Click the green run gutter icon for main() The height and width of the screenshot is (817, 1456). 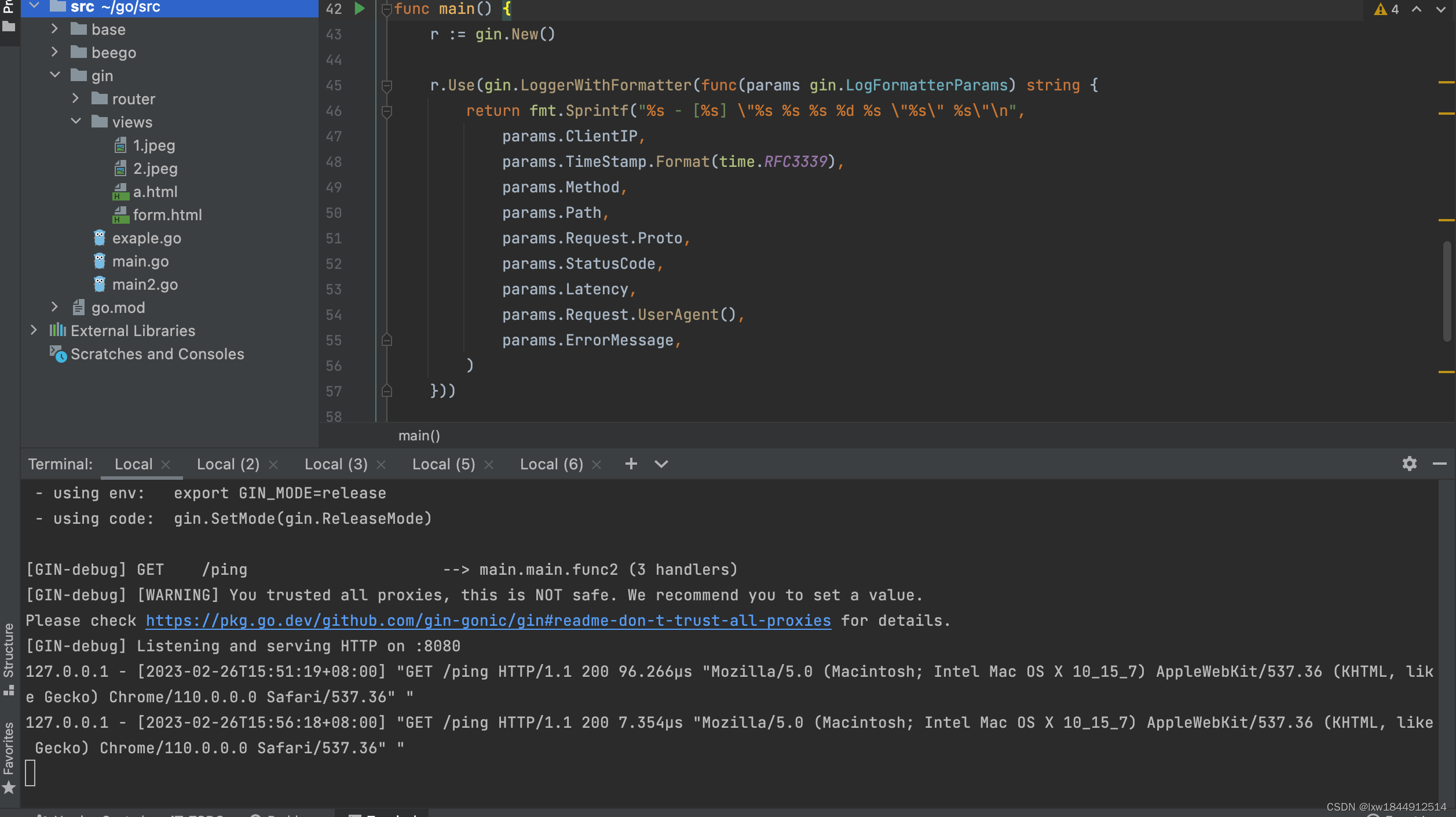(x=360, y=9)
